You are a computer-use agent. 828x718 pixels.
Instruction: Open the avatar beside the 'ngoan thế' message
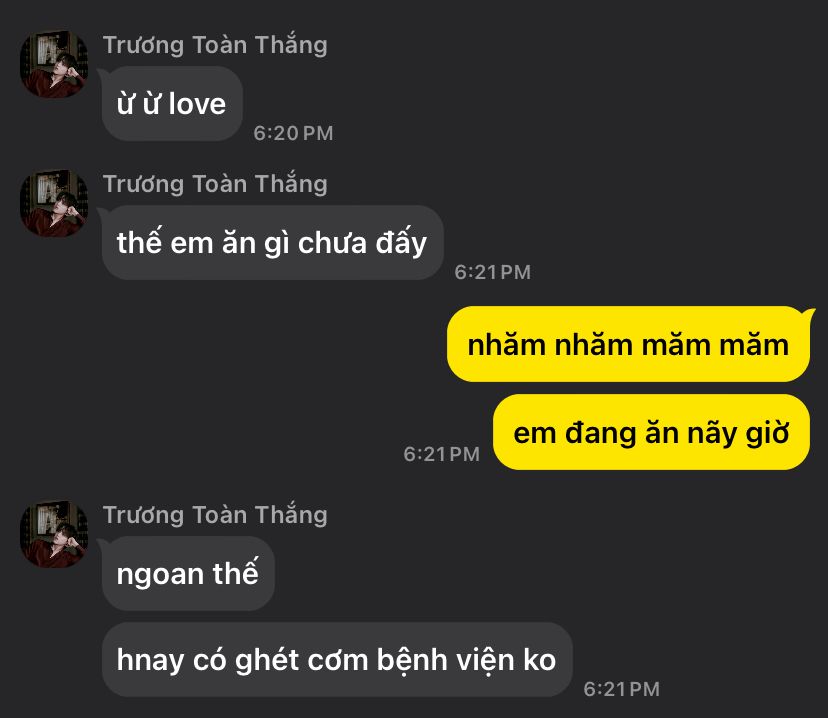pos(54,534)
